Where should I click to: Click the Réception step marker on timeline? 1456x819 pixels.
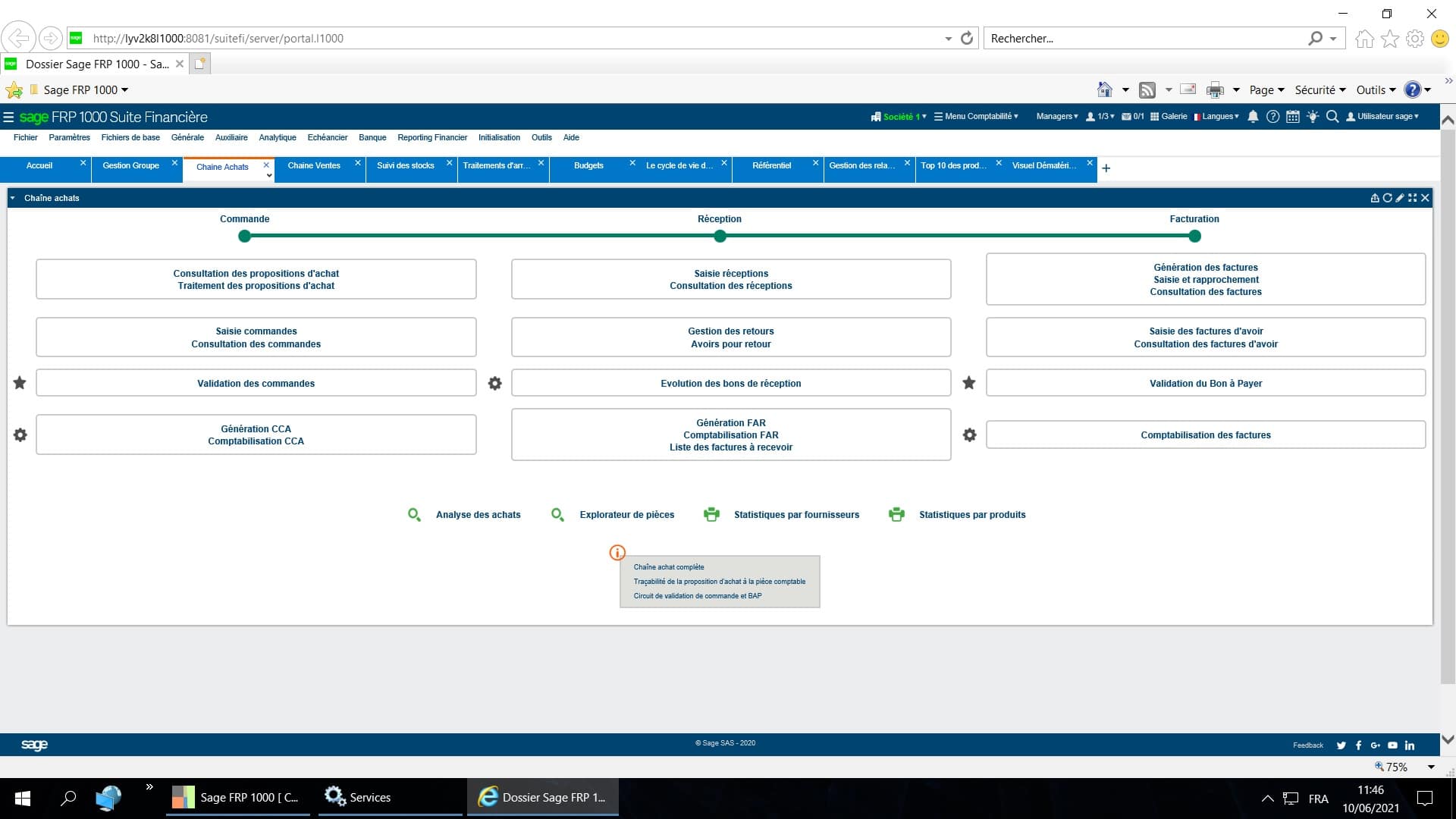720,237
